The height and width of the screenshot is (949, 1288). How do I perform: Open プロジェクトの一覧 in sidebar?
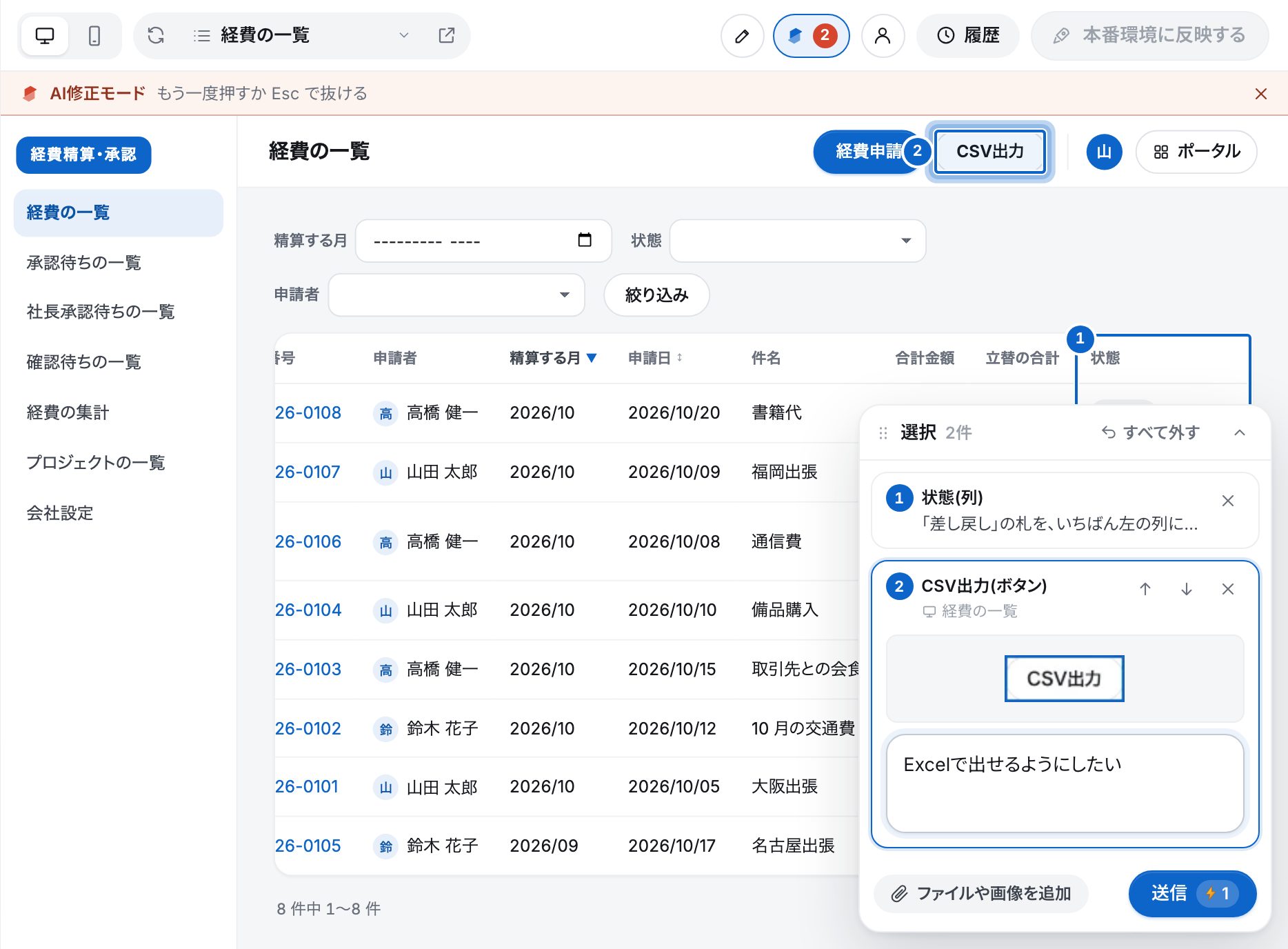[118, 463]
